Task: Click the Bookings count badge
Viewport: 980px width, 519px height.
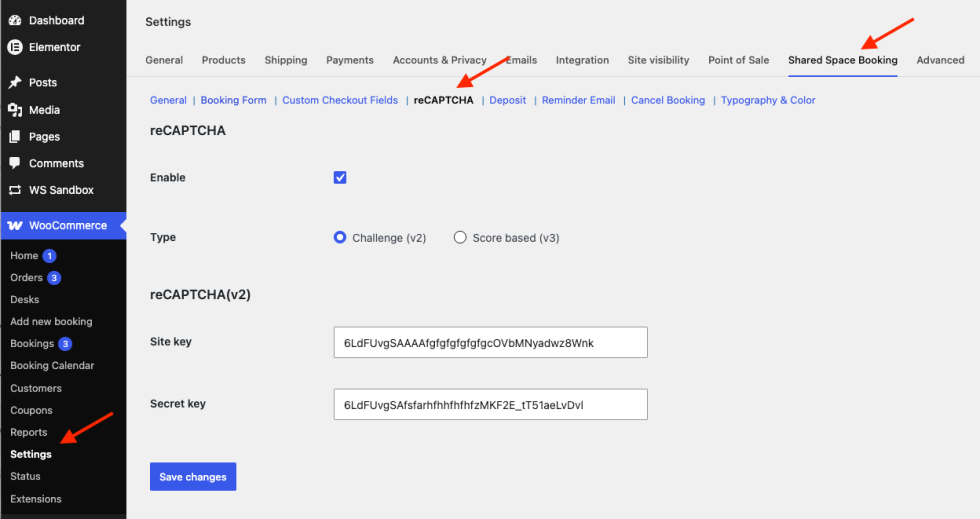Action: (65, 344)
